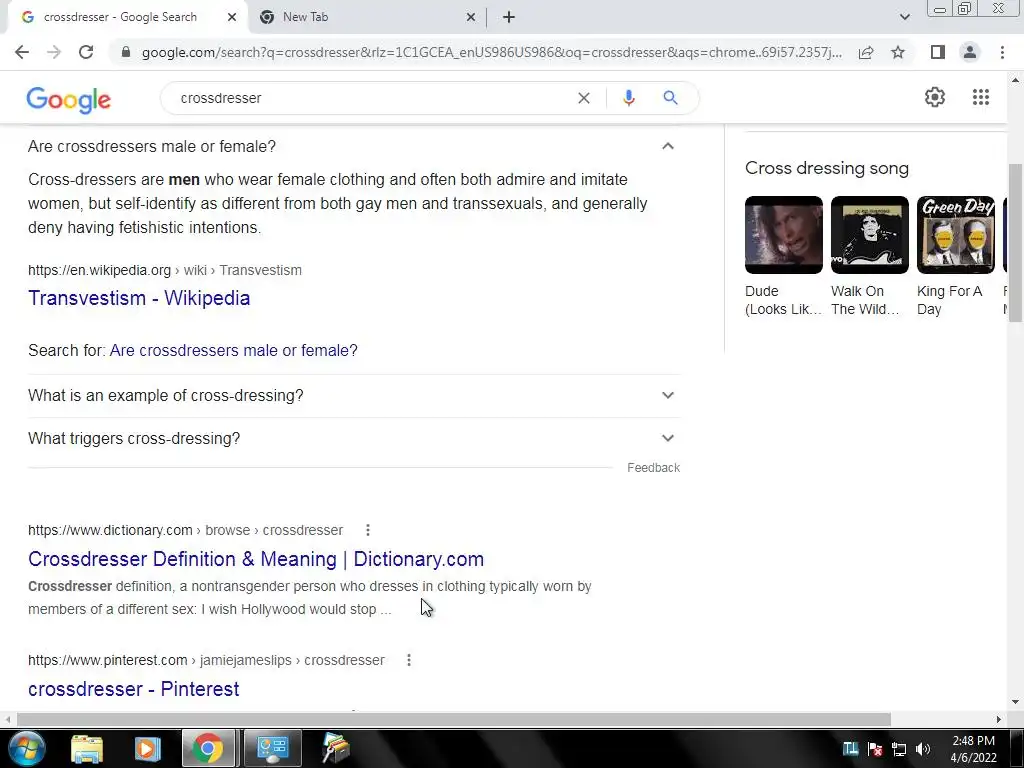
Task: Select the crossdresser Google Search tab
Action: point(127,17)
